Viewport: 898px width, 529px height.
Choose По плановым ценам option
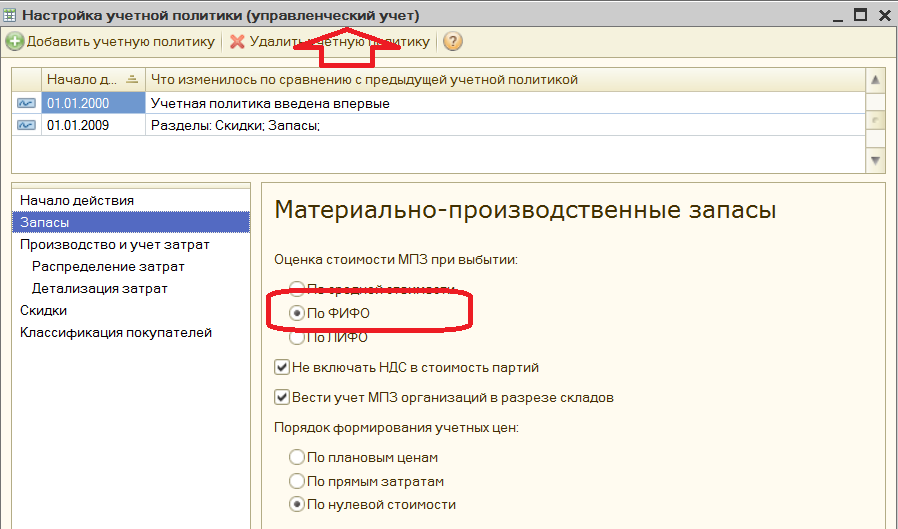(297, 457)
